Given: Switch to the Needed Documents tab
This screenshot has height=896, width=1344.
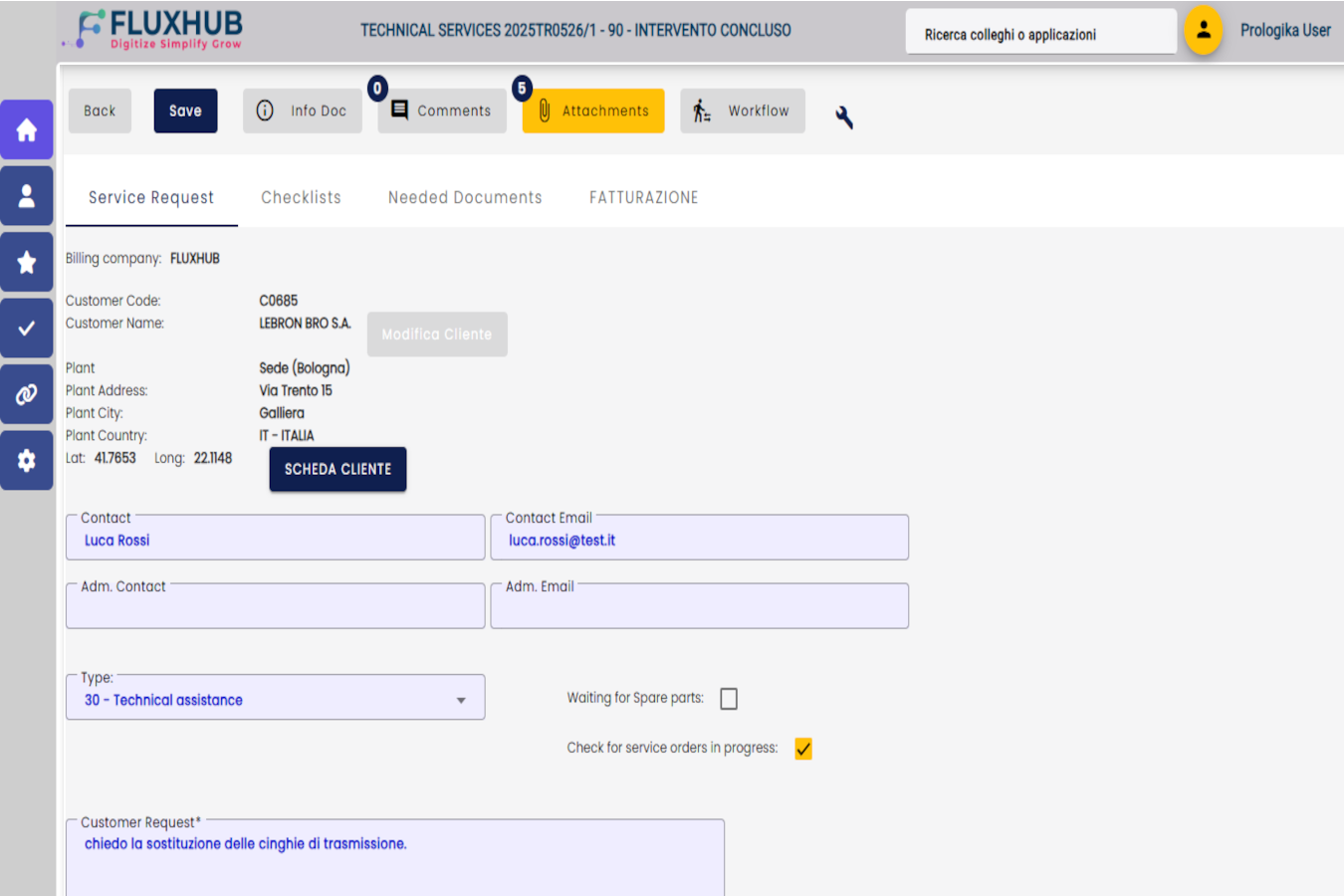Looking at the screenshot, I should pyautogui.click(x=464, y=197).
